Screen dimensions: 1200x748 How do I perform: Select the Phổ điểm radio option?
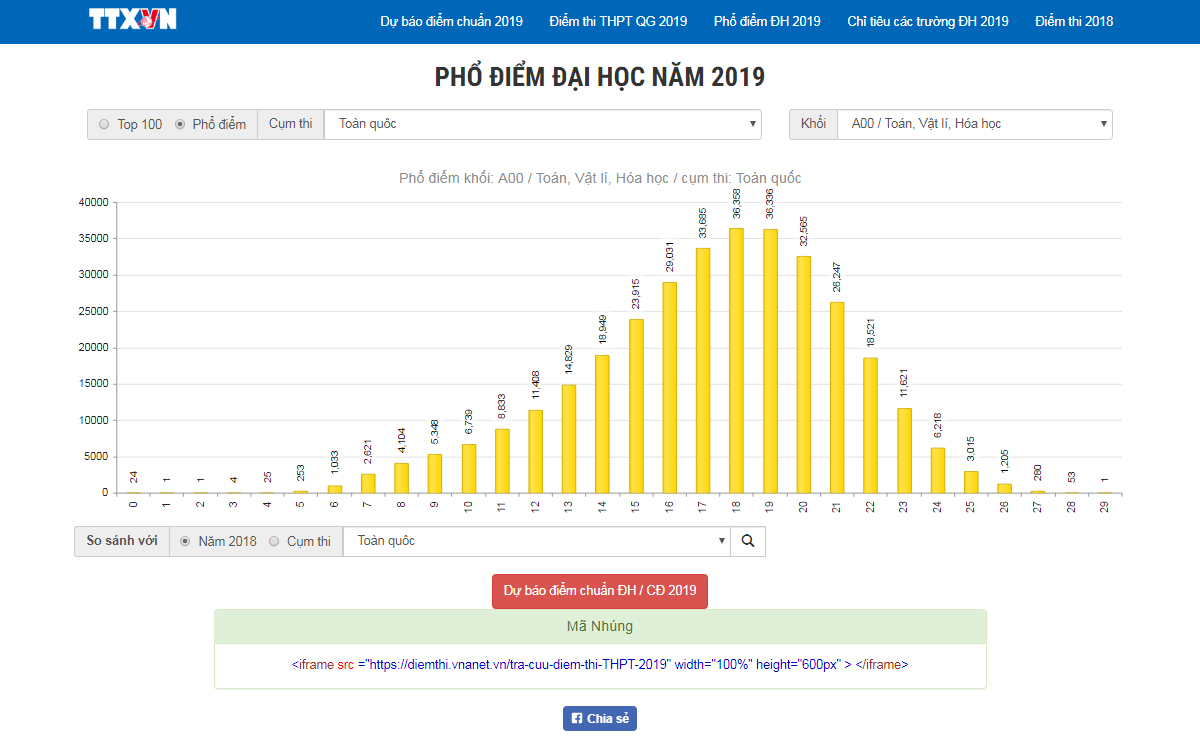[180, 125]
